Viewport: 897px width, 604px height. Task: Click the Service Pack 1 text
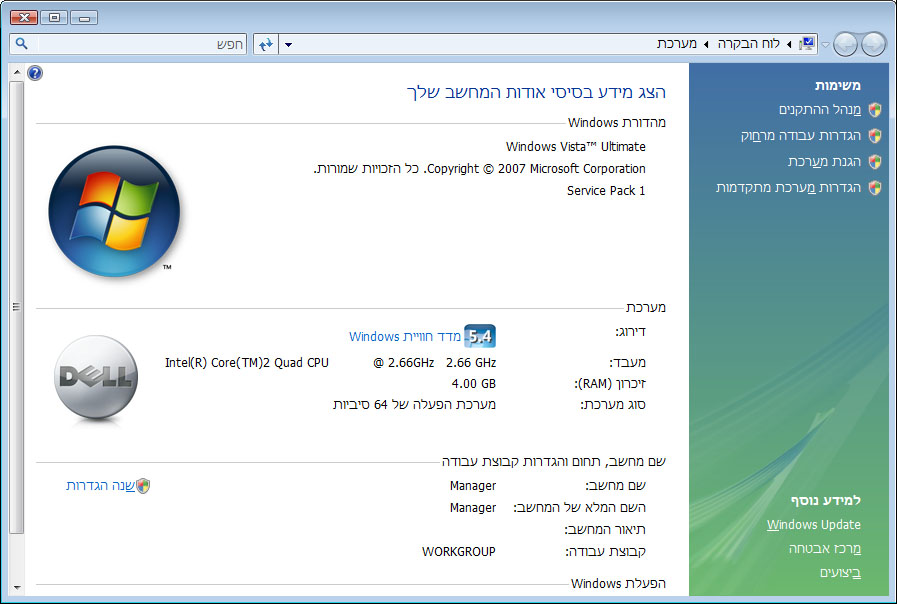pyautogui.click(x=606, y=190)
